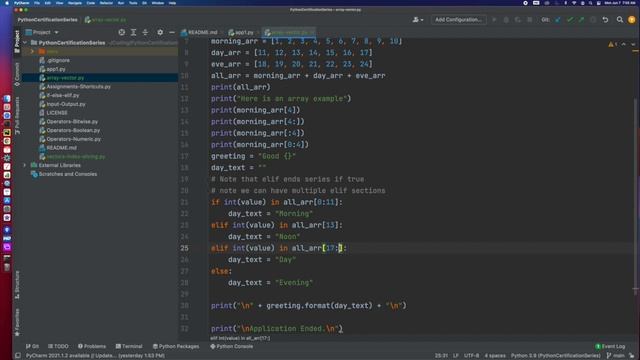Screen dimensions: 640x360
Task: Expand the orange venv folder
Action: [32, 51]
